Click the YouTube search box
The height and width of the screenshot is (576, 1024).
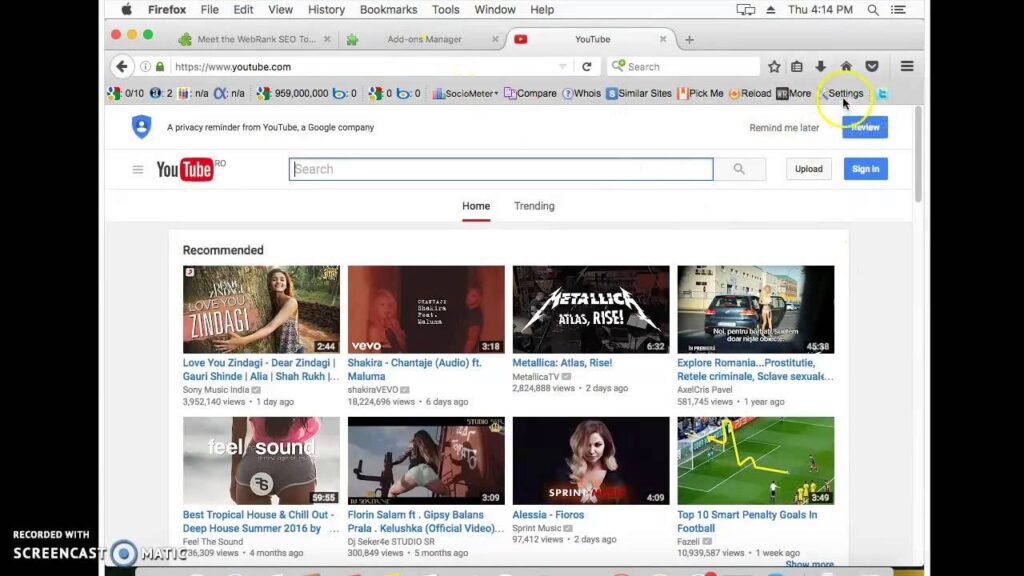[x=501, y=169]
